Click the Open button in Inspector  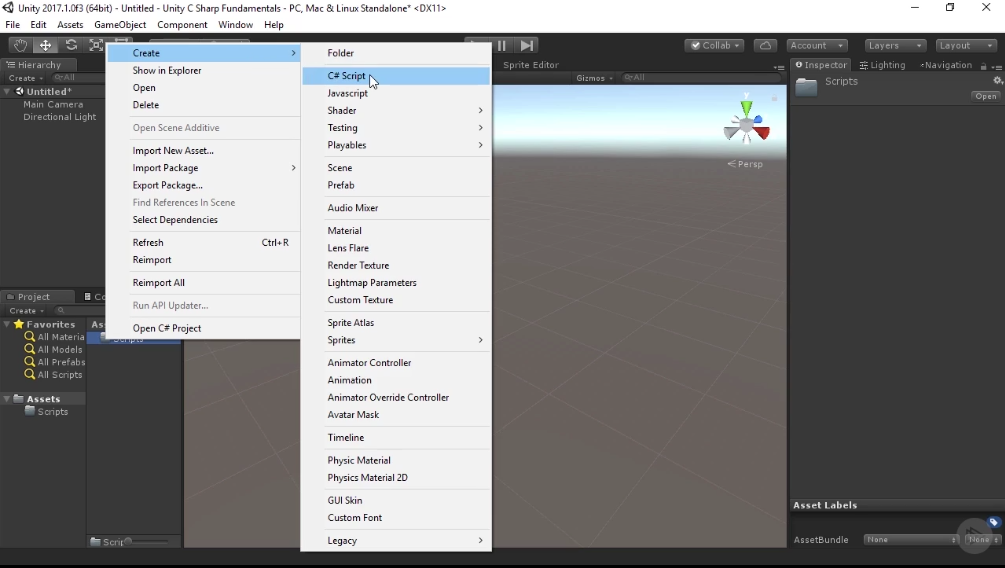click(x=986, y=96)
